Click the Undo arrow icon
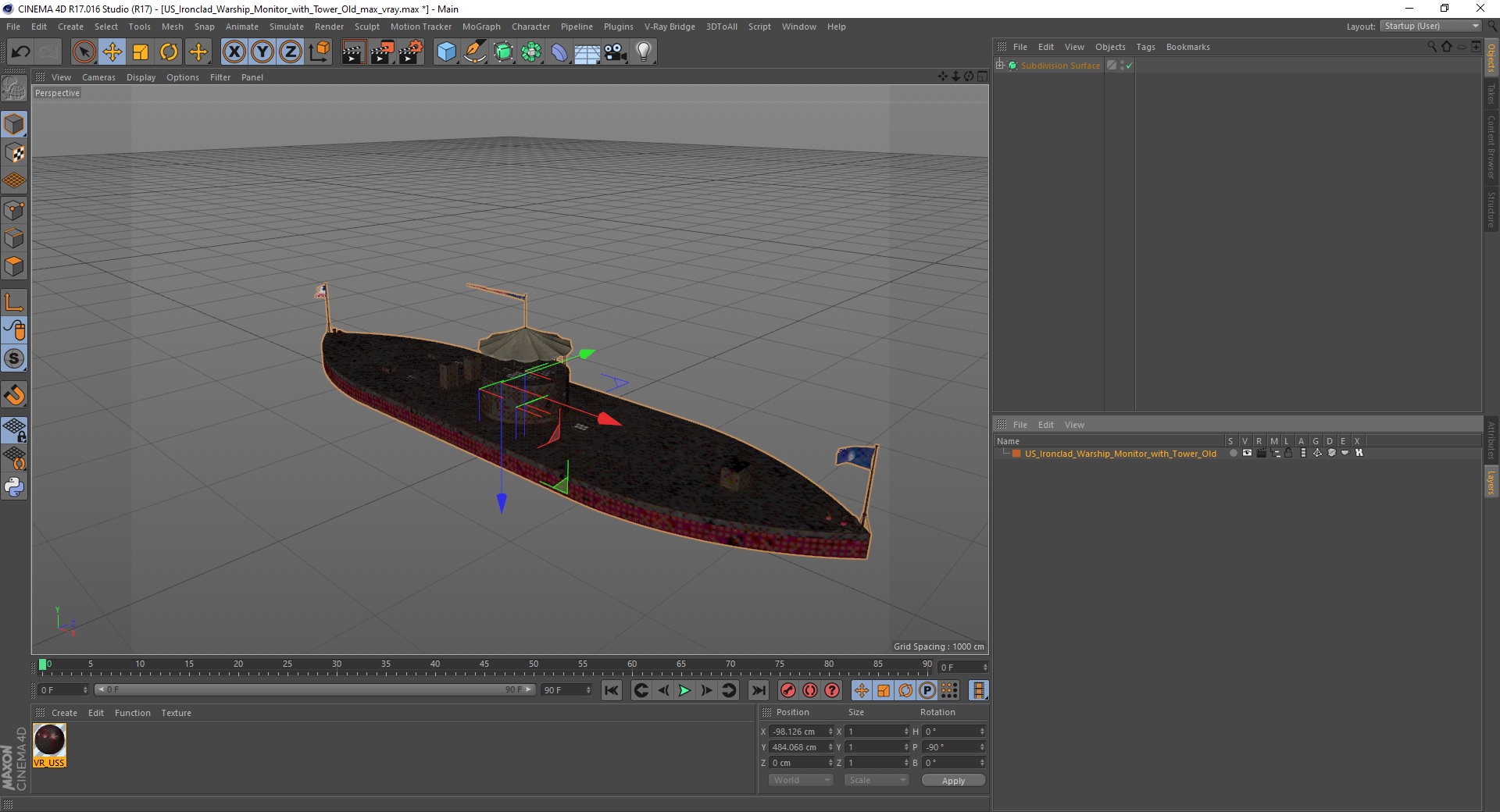 (20, 52)
